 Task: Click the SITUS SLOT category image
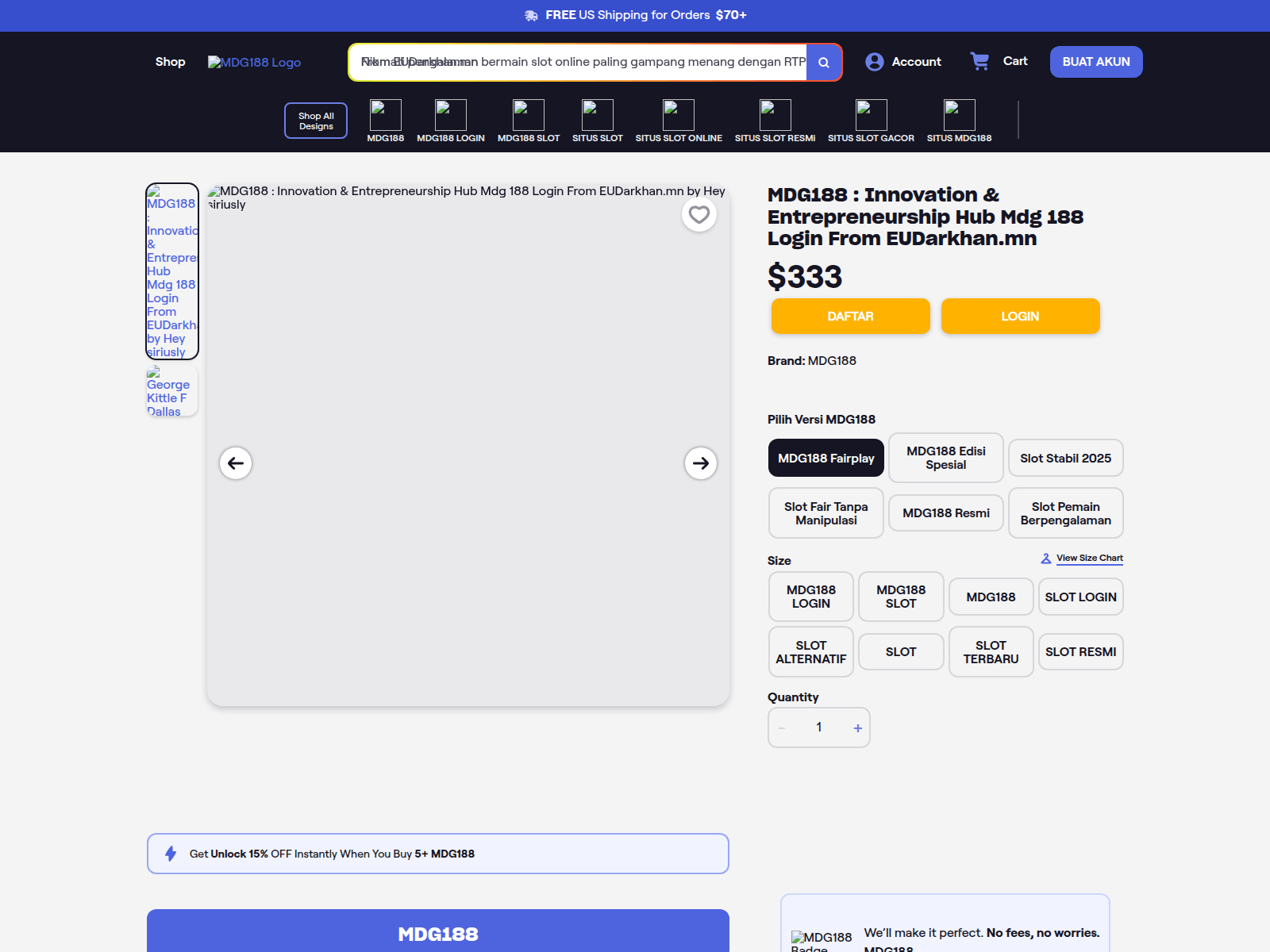click(598, 115)
